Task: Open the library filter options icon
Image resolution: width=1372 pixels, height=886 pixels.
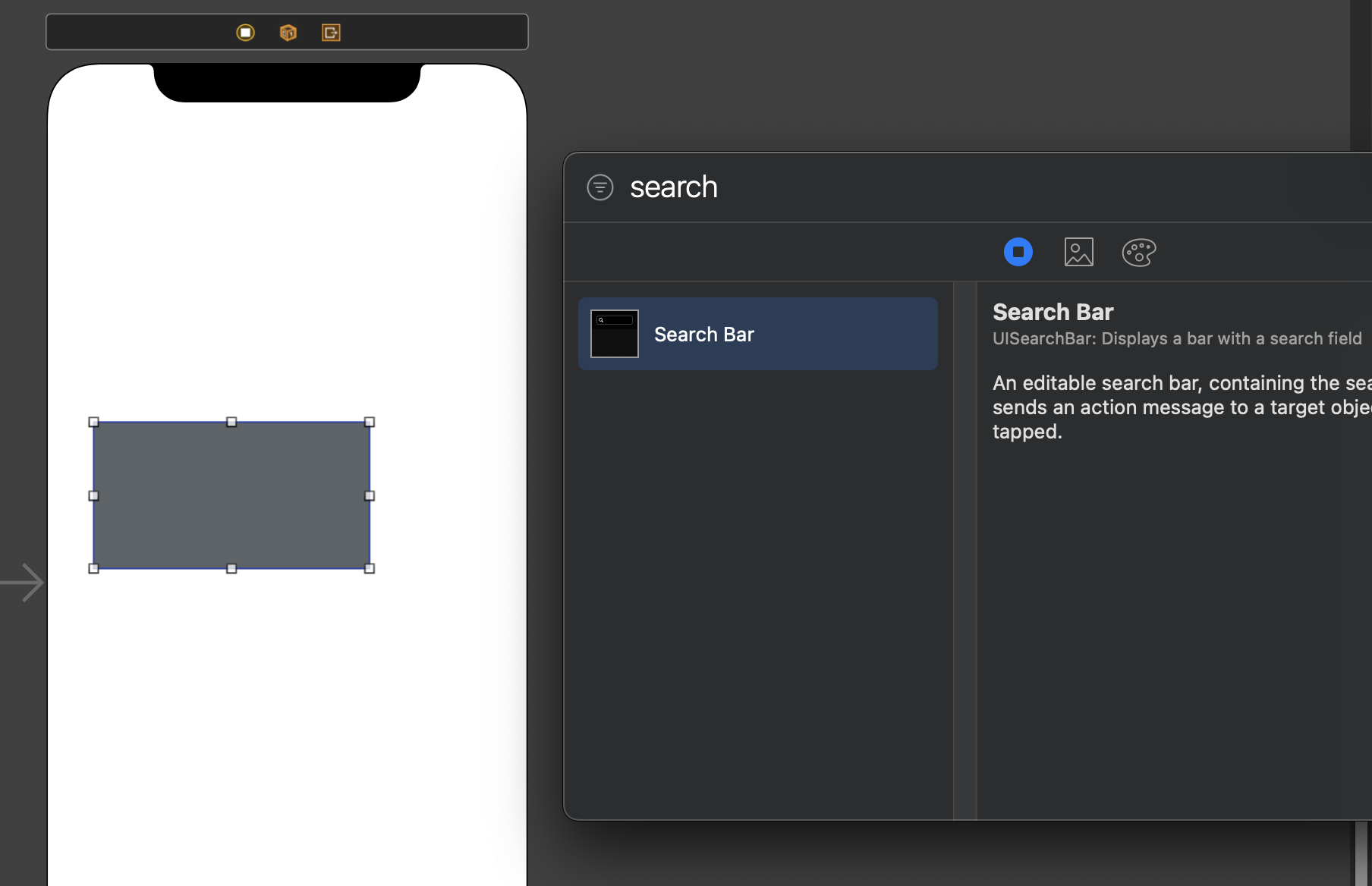Action: [x=600, y=187]
